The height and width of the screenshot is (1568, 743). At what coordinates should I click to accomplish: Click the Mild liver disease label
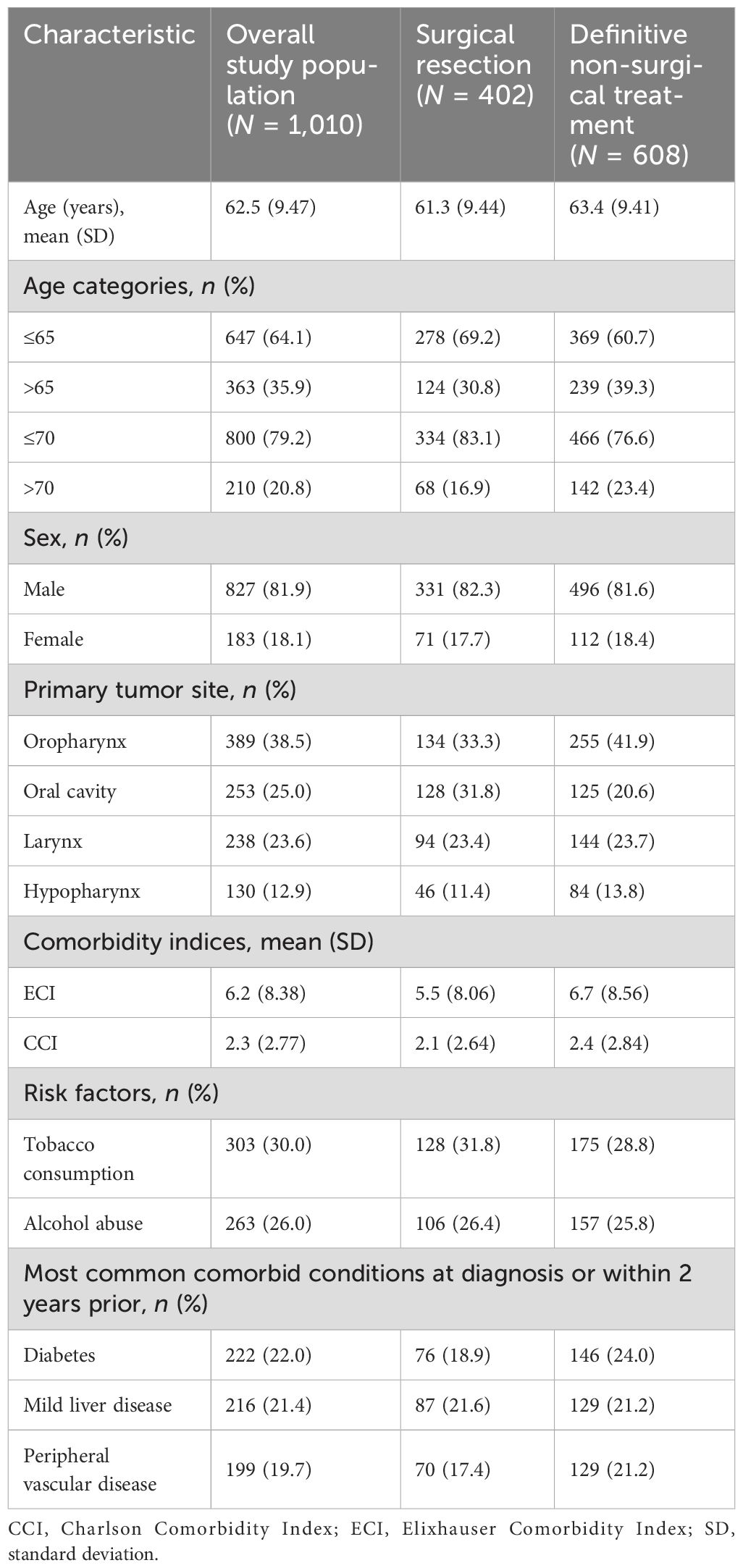point(98,1405)
